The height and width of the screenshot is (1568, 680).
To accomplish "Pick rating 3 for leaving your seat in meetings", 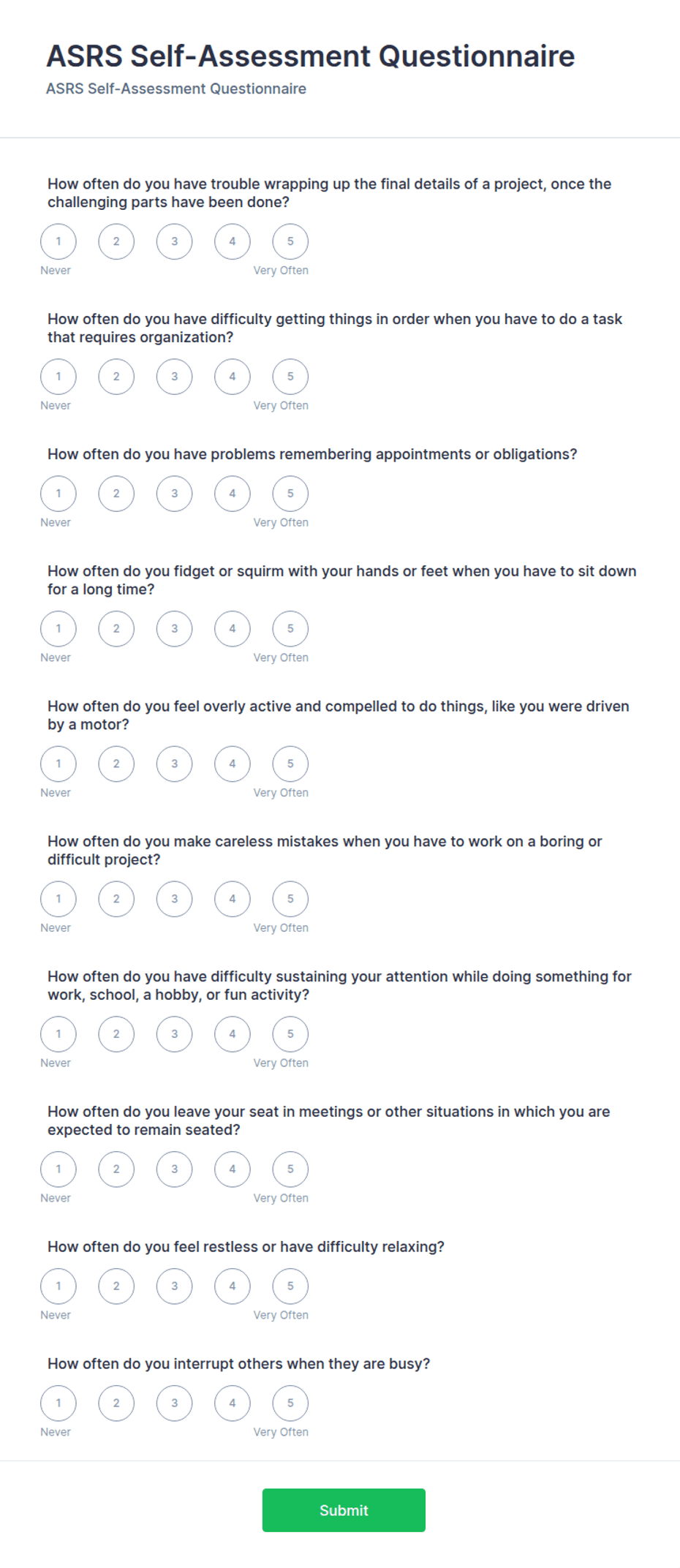I will [x=174, y=1169].
